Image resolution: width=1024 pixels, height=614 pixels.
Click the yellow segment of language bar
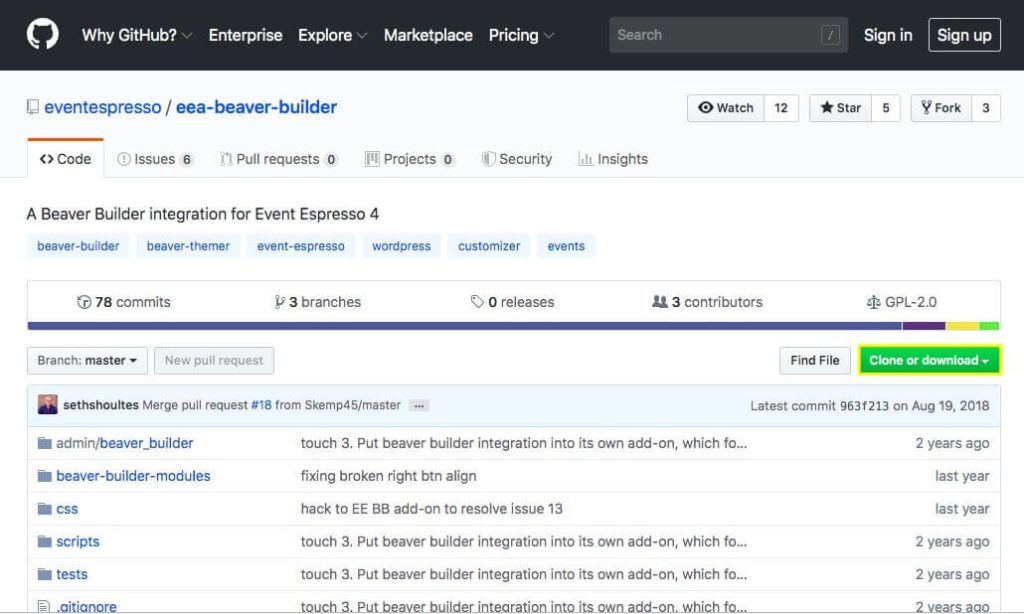(963, 326)
